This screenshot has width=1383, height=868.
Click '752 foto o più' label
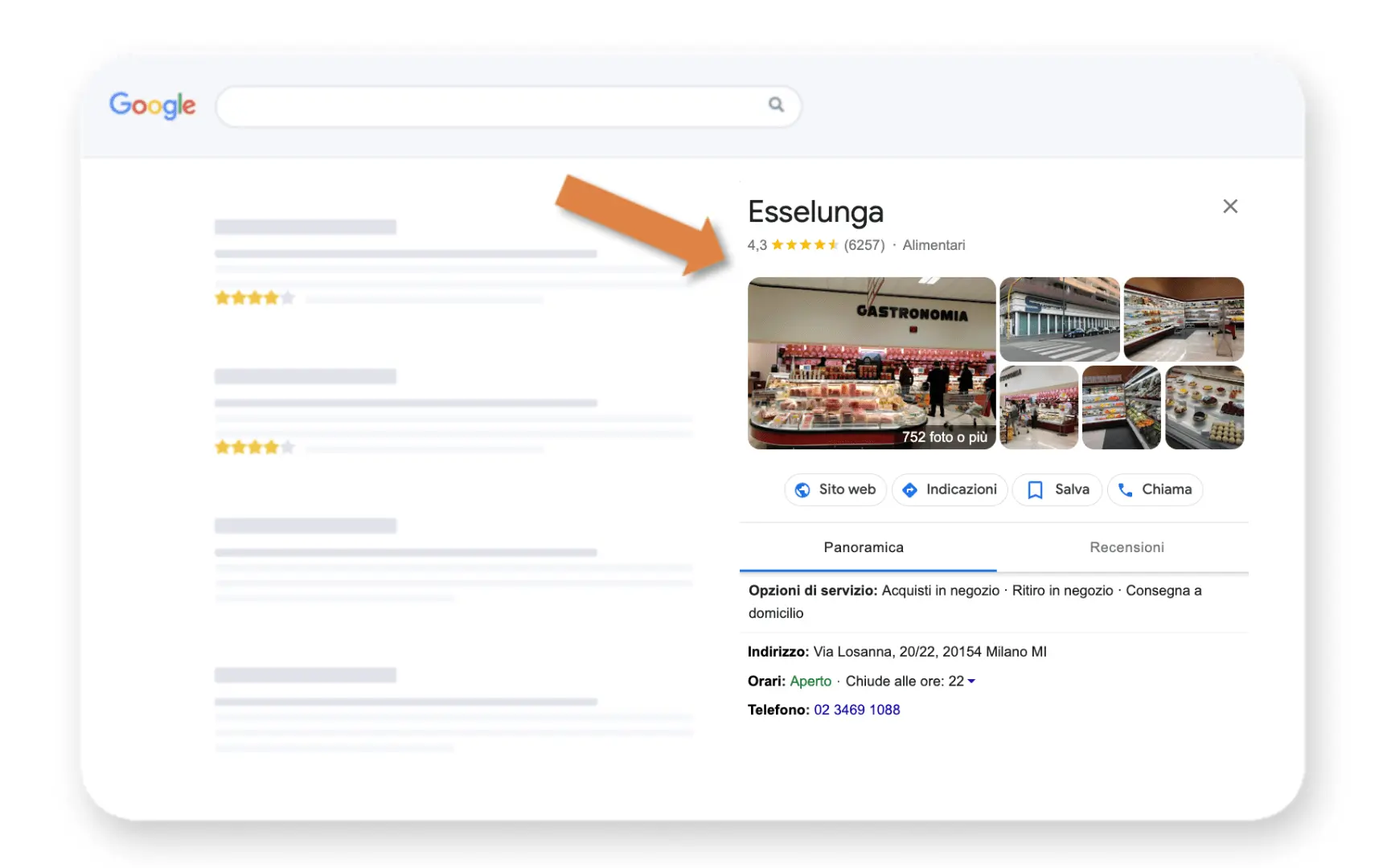coord(945,437)
